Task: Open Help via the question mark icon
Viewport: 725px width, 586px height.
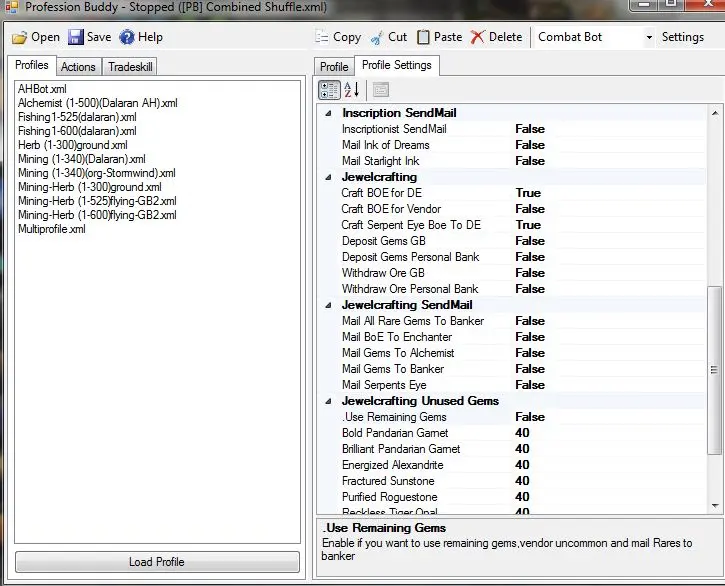Action: 127,37
